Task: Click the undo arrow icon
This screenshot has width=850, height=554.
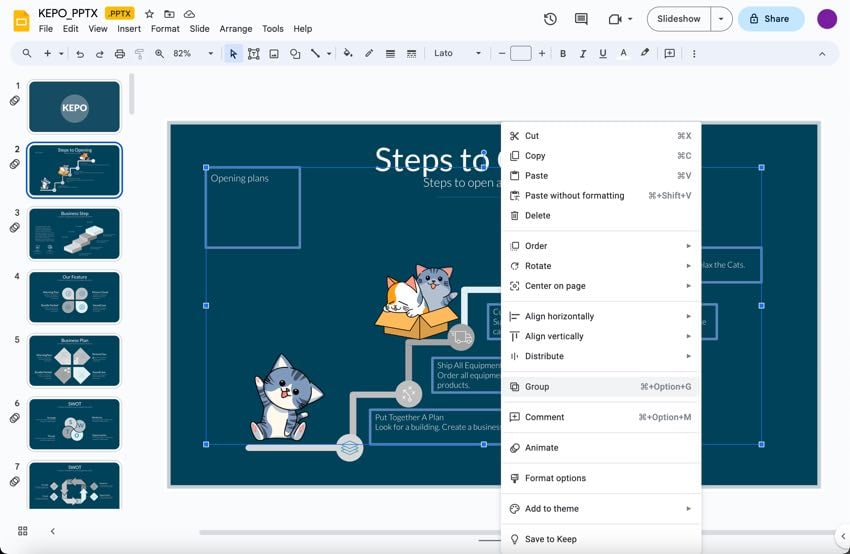Action: [x=80, y=54]
